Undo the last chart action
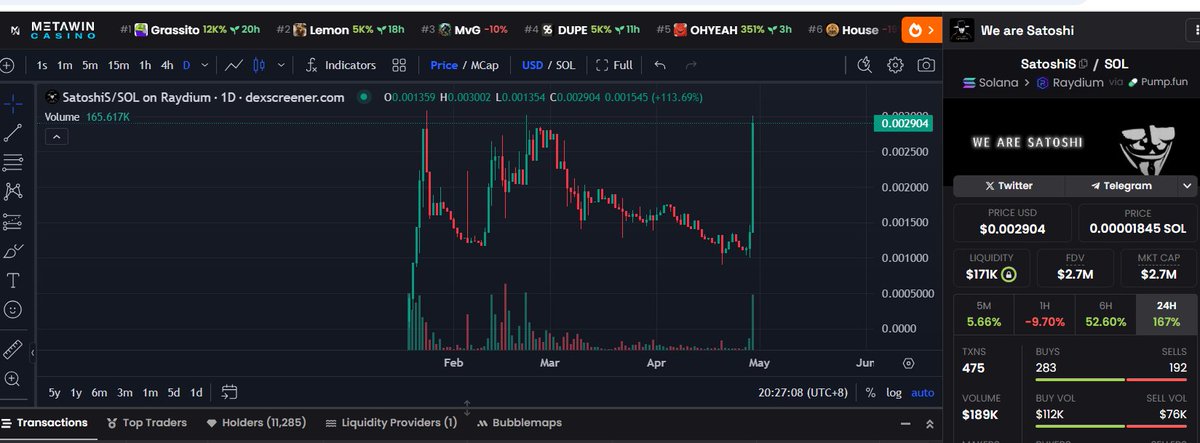 tap(659, 65)
